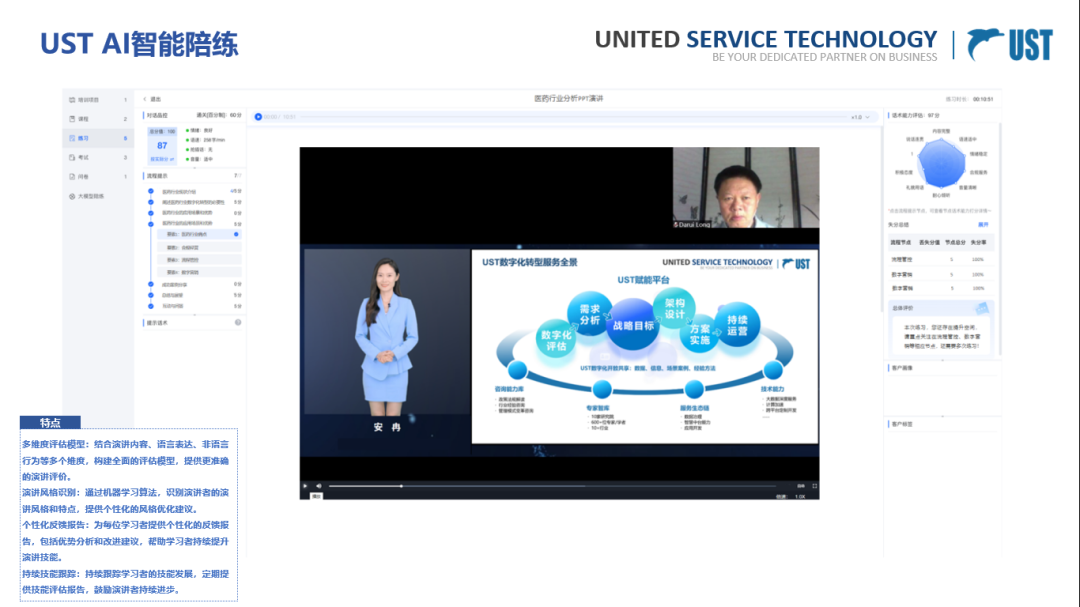
Task: Mute the video with speaker icon
Action: pos(318,486)
